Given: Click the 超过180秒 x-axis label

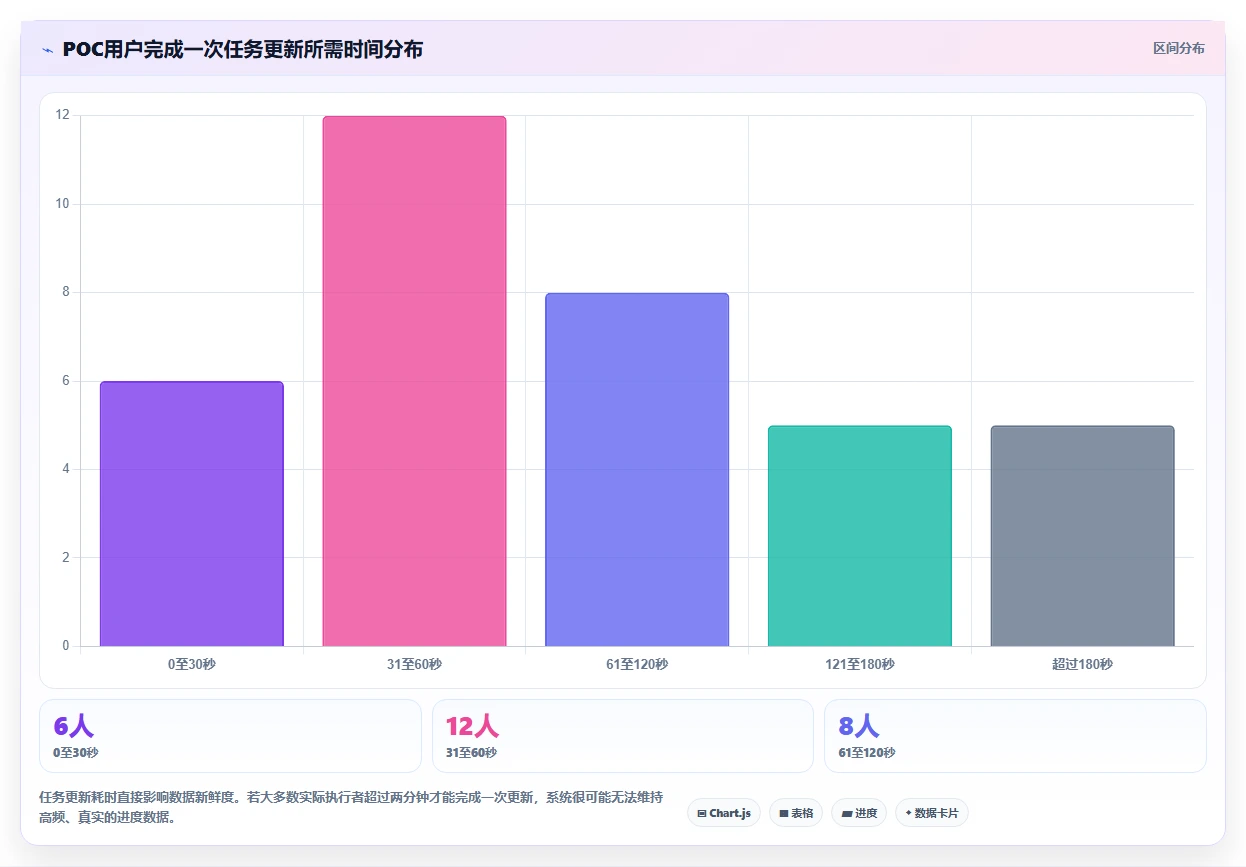Looking at the screenshot, I should 1082,664.
